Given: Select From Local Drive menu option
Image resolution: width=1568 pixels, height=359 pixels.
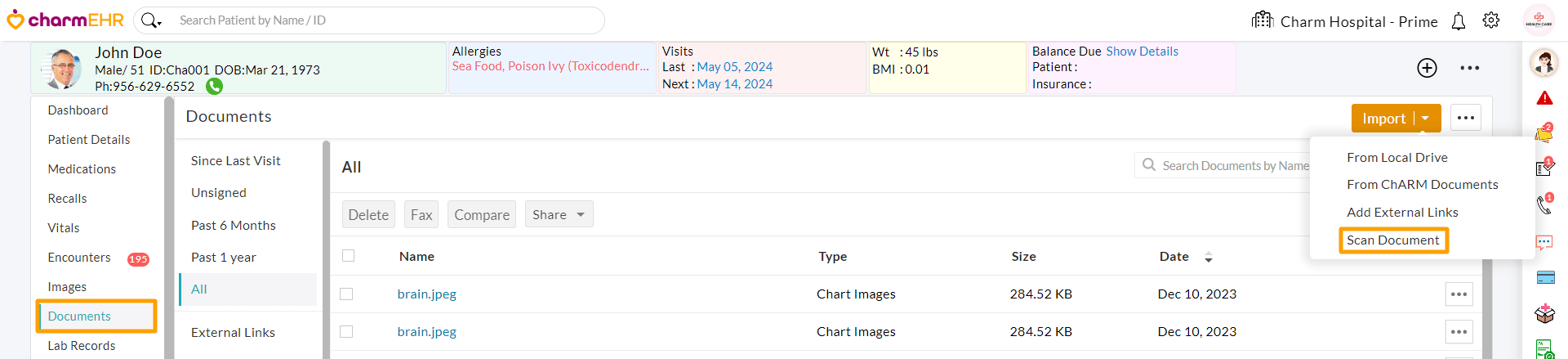Looking at the screenshot, I should point(1396,158).
